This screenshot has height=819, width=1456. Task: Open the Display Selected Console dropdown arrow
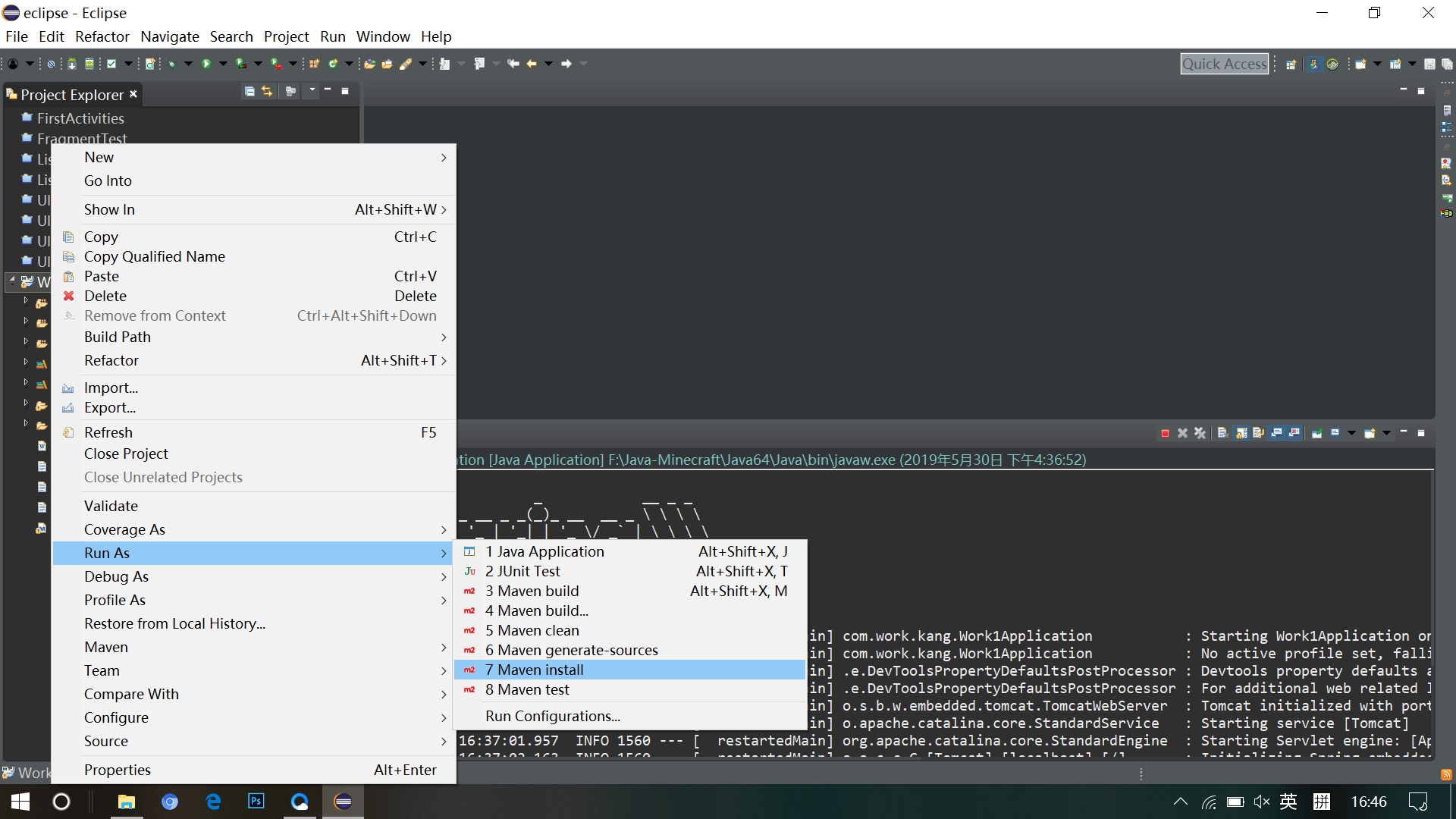tap(1351, 434)
